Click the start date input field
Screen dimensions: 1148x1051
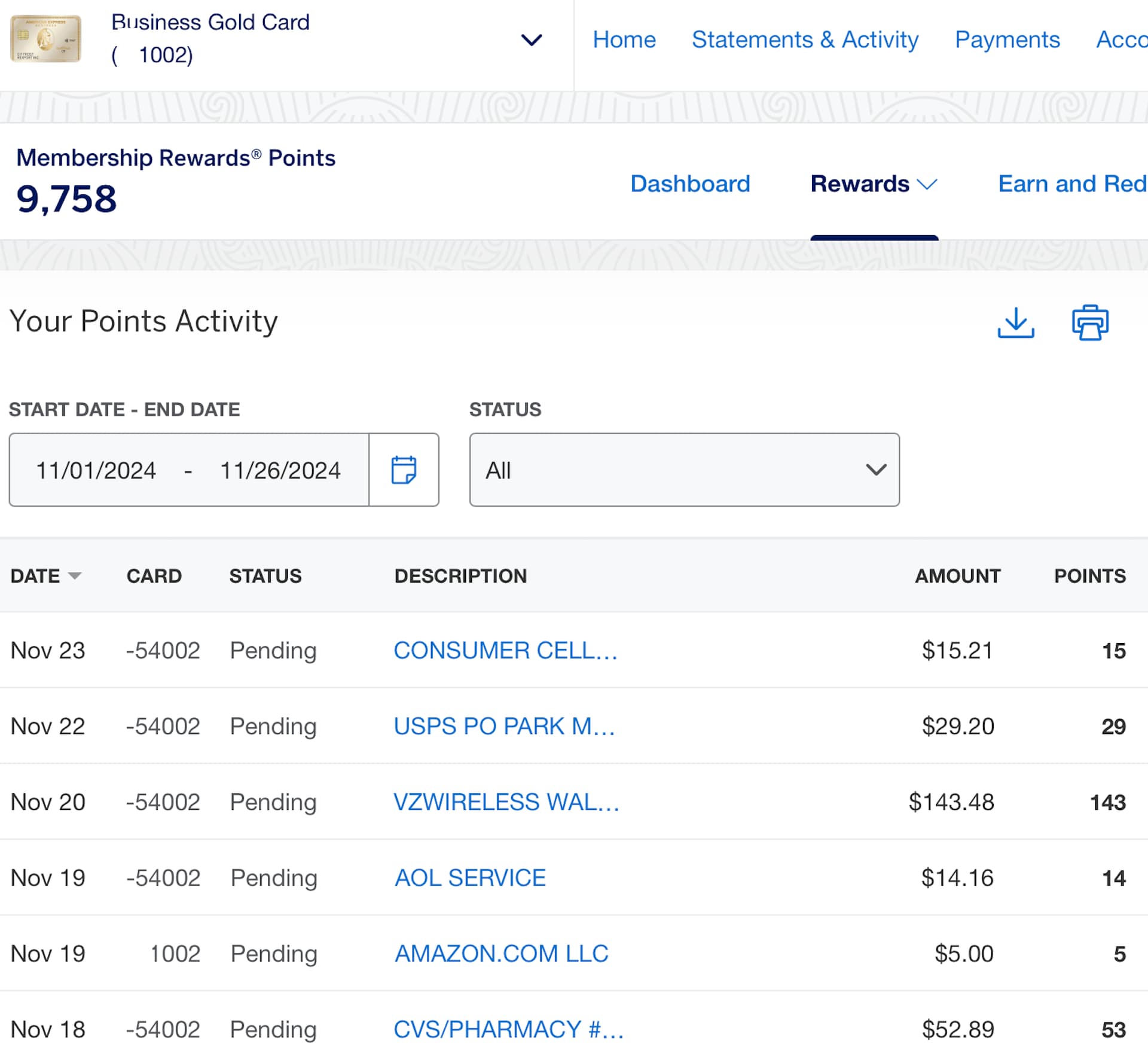pos(96,471)
